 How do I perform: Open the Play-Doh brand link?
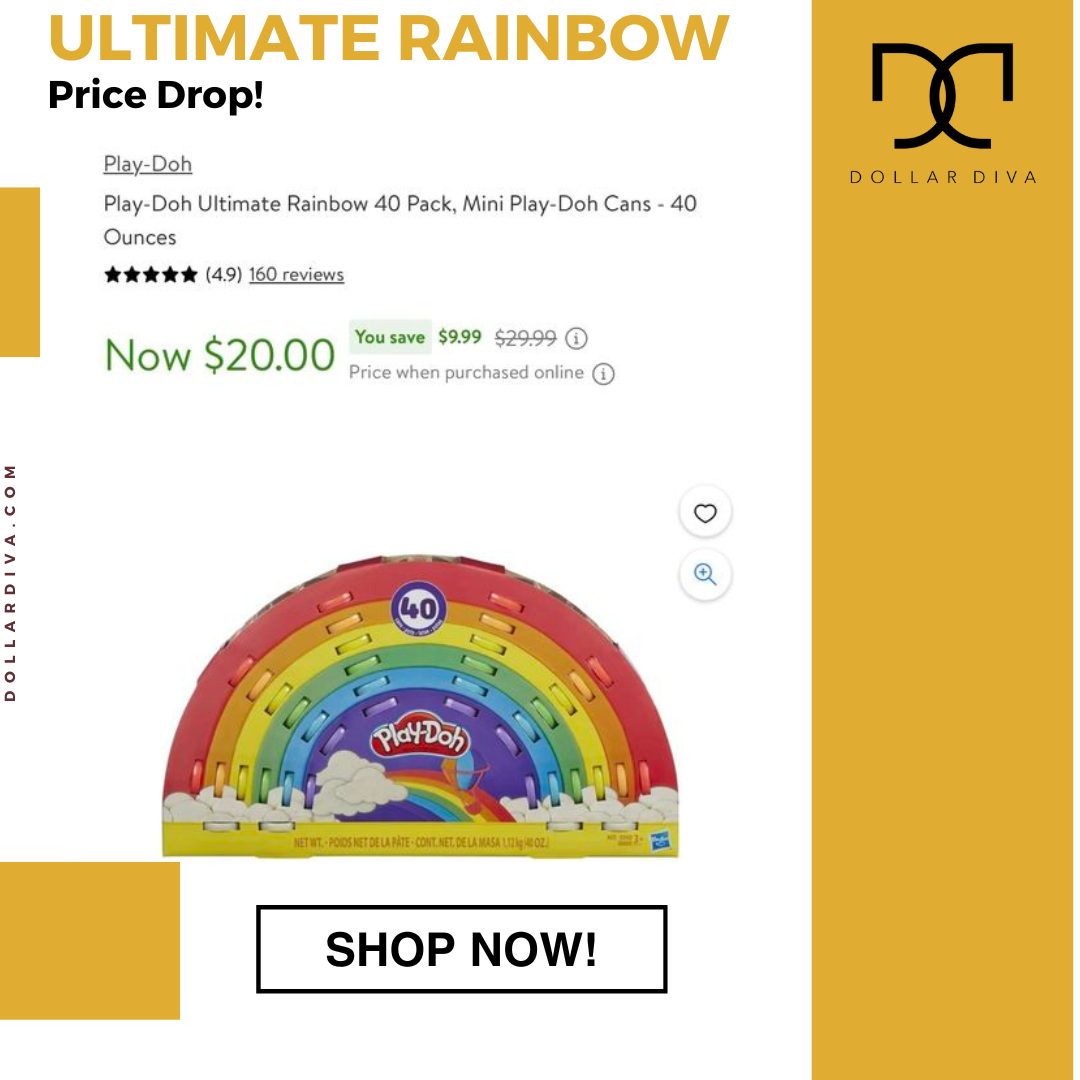147,164
